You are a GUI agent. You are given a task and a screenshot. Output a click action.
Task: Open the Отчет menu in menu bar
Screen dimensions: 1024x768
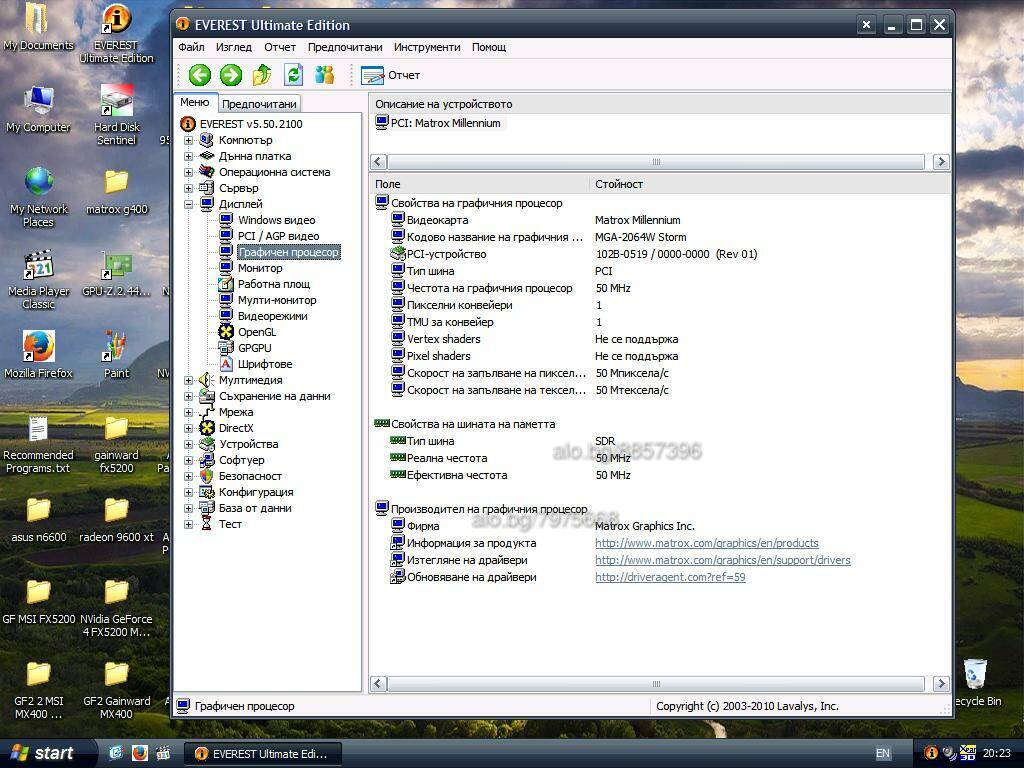point(280,47)
